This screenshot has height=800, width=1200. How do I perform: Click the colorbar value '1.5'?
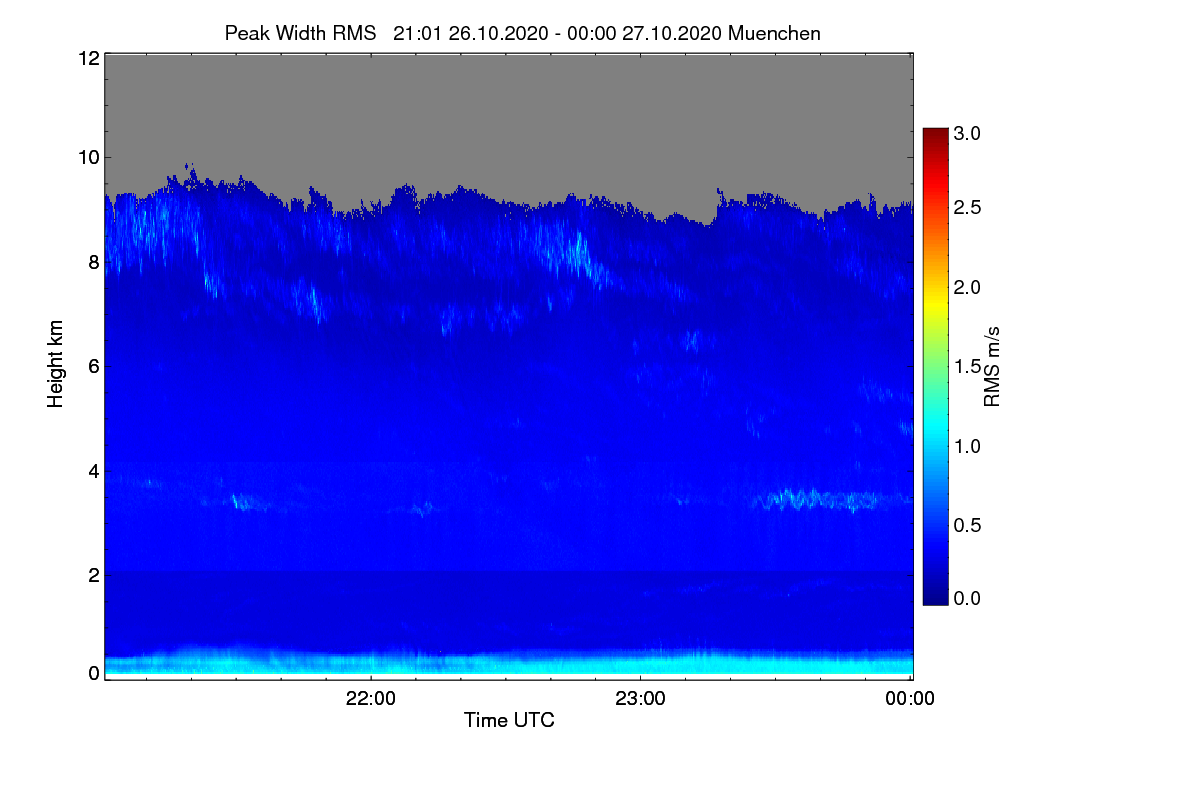coord(965,367)
